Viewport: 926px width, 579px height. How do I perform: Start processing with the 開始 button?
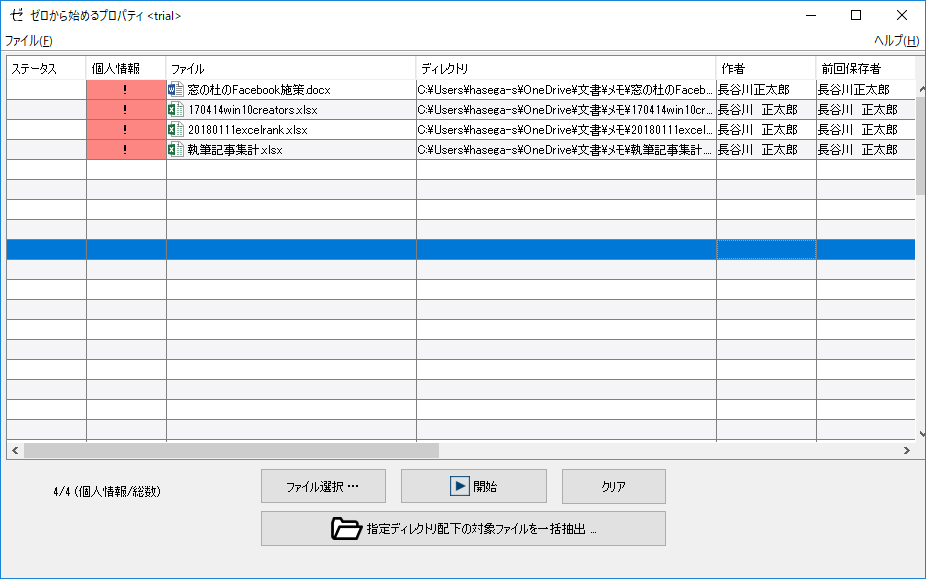pyautogui.click(x=474, y=485)
